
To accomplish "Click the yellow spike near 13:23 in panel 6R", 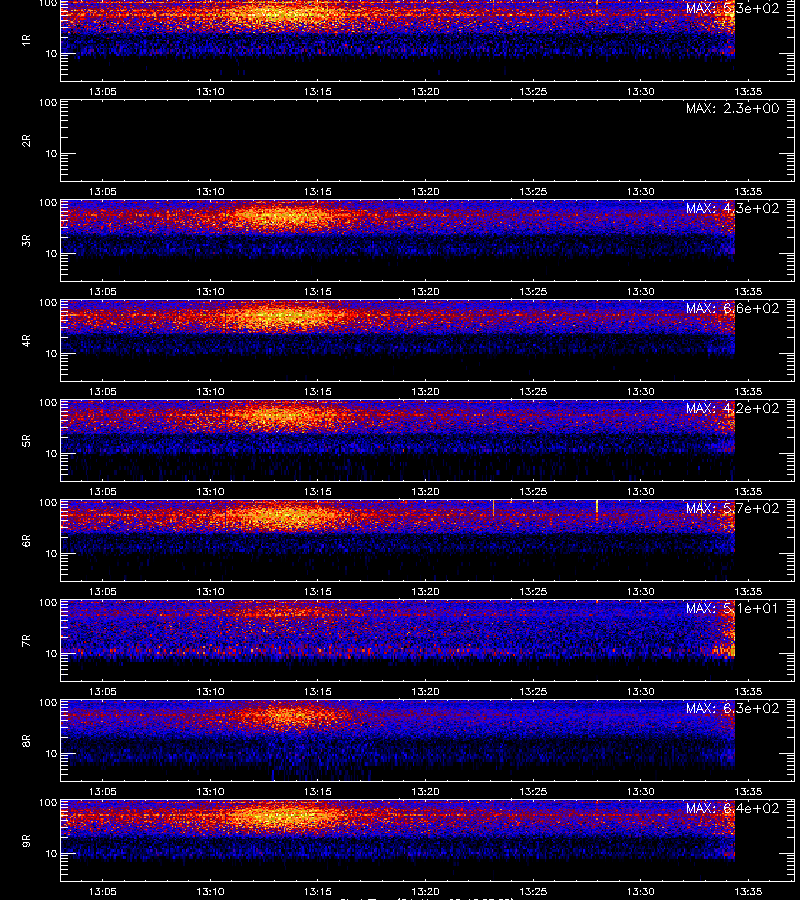I will (x=494, y=507).
